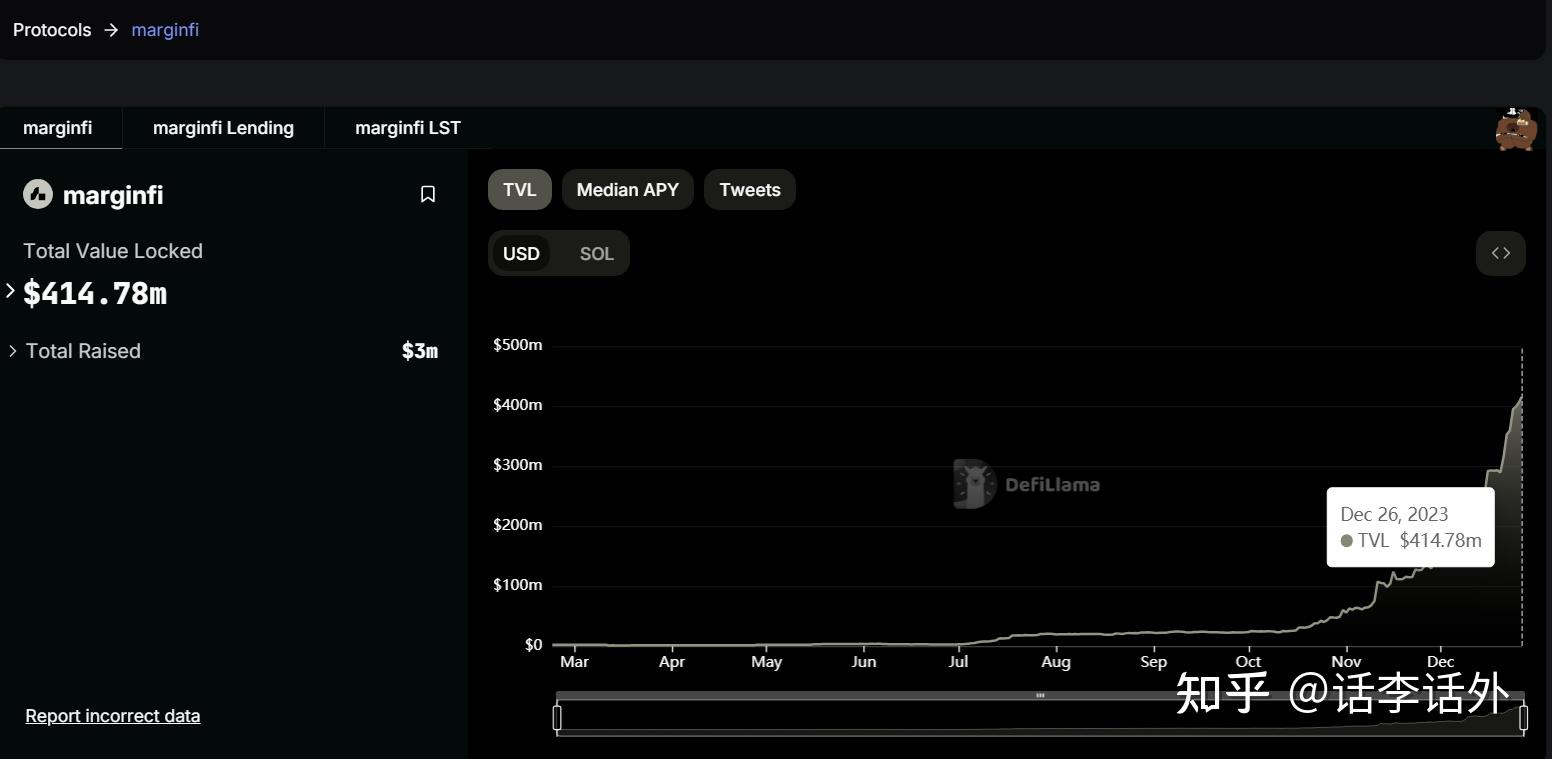Click the Total Value Locked heading
The height and width of the screenshot is (759, 1552).
point(113,251)
